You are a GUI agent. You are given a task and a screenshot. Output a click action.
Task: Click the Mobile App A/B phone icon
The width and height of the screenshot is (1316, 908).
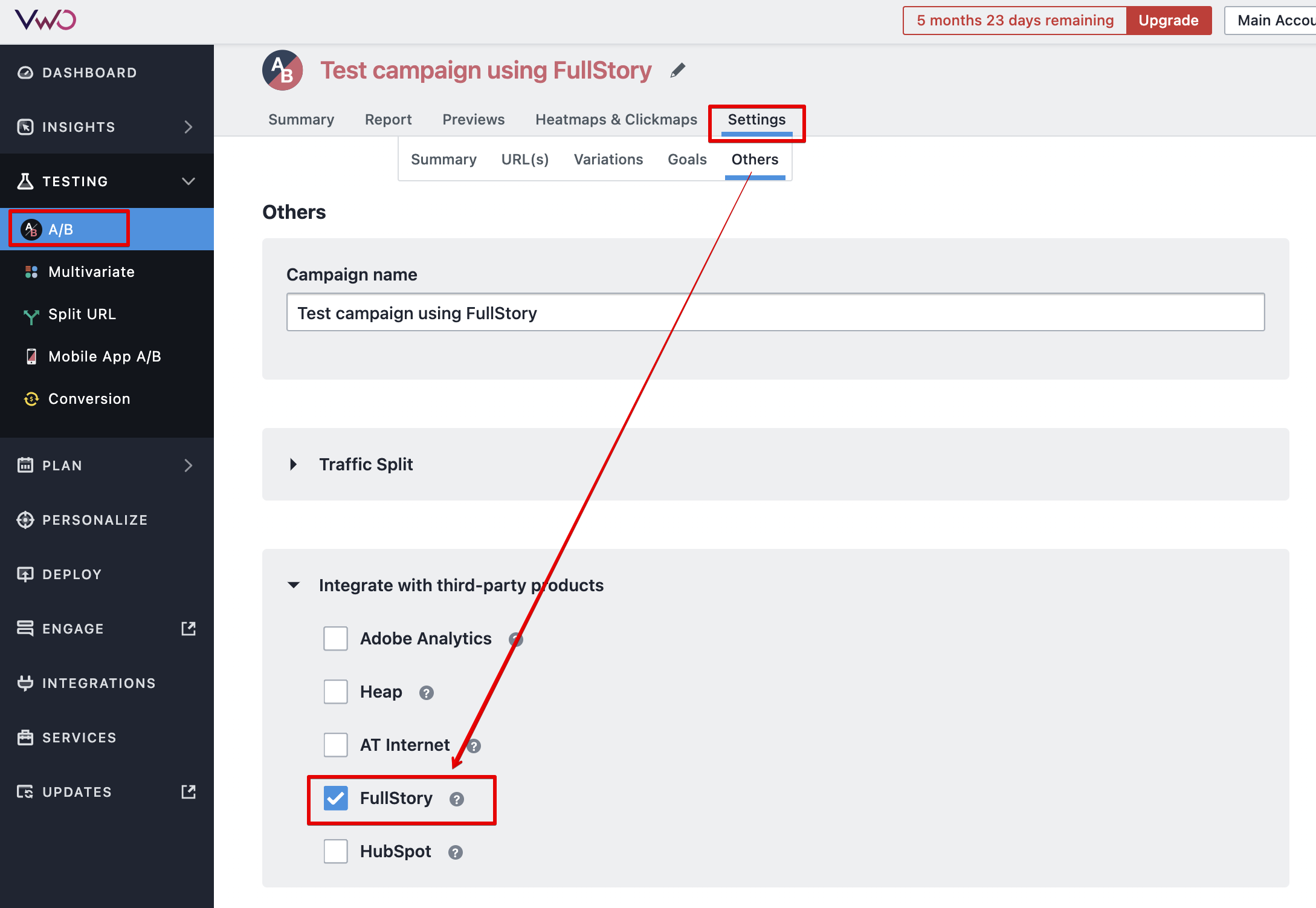(31, 357)
